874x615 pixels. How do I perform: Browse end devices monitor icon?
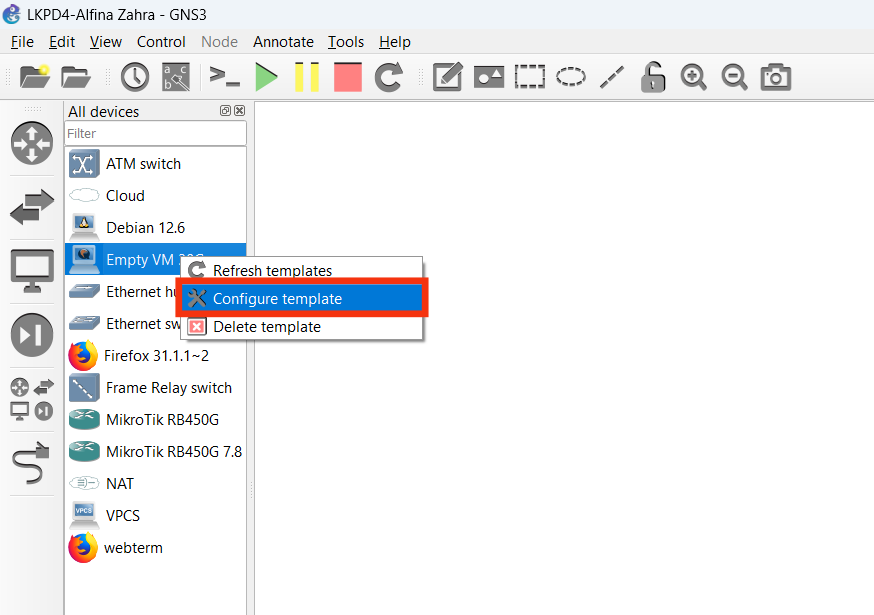tap(32, 271)
